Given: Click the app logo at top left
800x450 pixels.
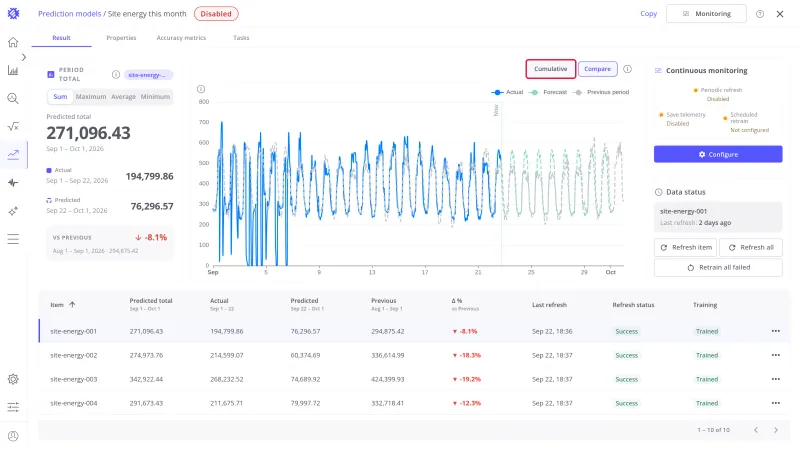Looking at the screenshot, I should click(13, 14).
